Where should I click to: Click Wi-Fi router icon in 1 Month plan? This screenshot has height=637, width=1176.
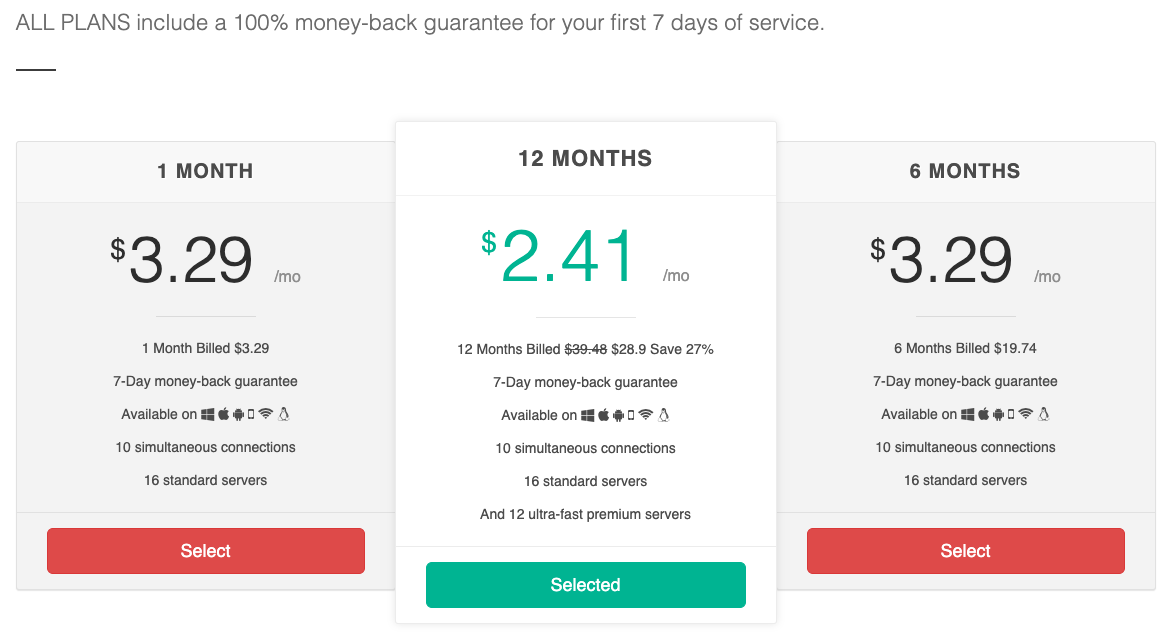pos(266,413)
